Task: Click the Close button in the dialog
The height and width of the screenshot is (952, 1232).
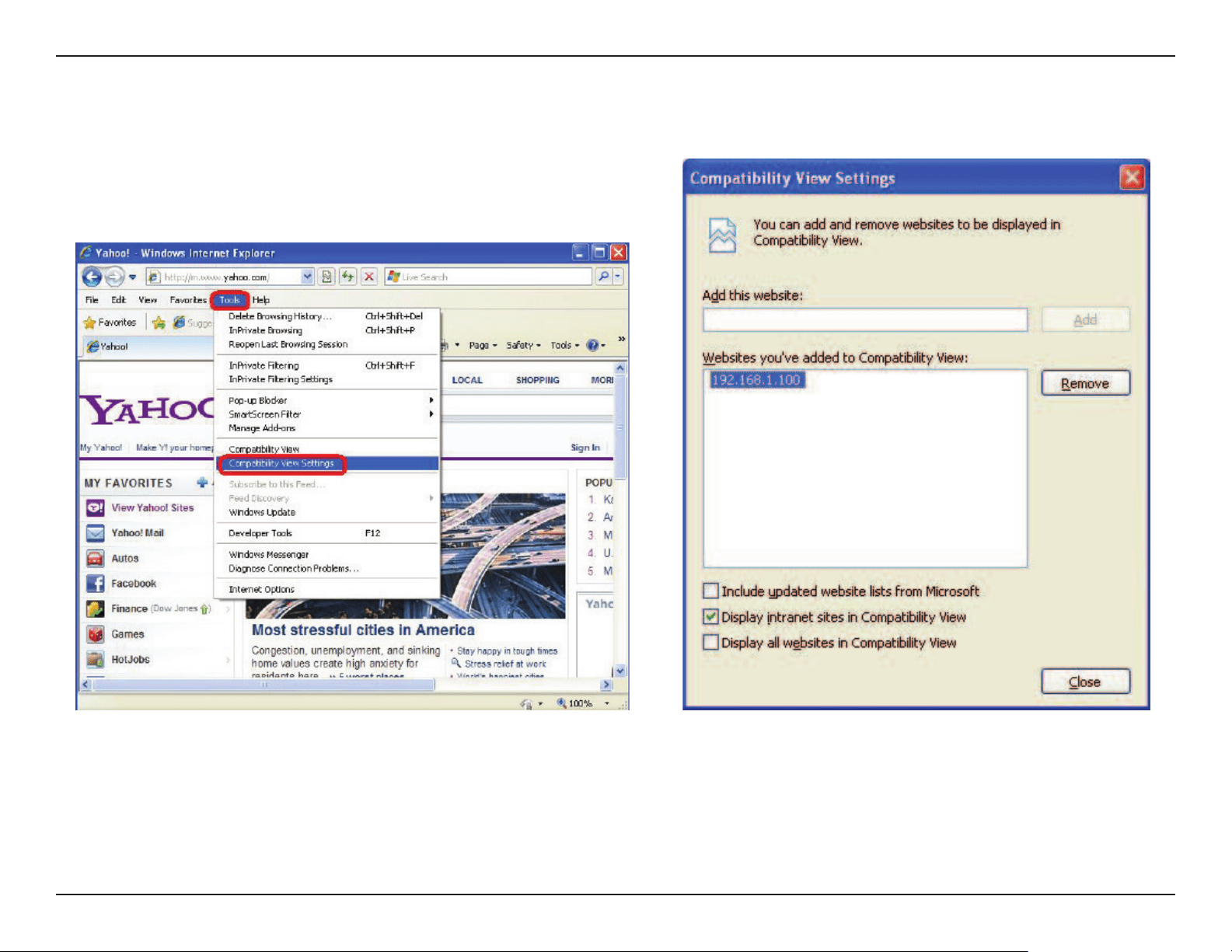Action: [x=1085, y=682]
